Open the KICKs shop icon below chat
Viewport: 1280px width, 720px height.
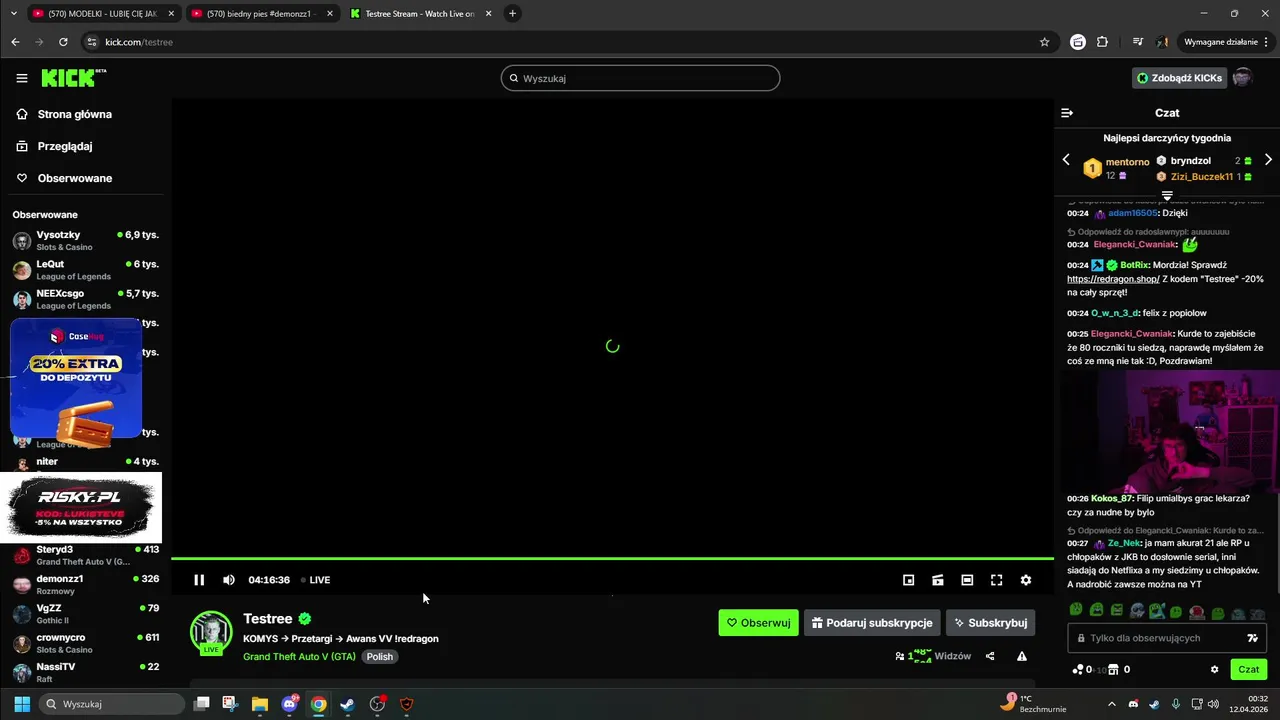point(1113,670)
